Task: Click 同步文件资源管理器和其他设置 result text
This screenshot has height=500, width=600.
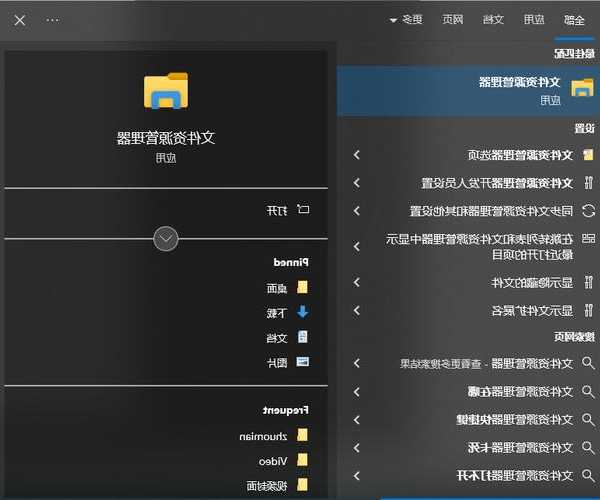Action: point(491,211)
